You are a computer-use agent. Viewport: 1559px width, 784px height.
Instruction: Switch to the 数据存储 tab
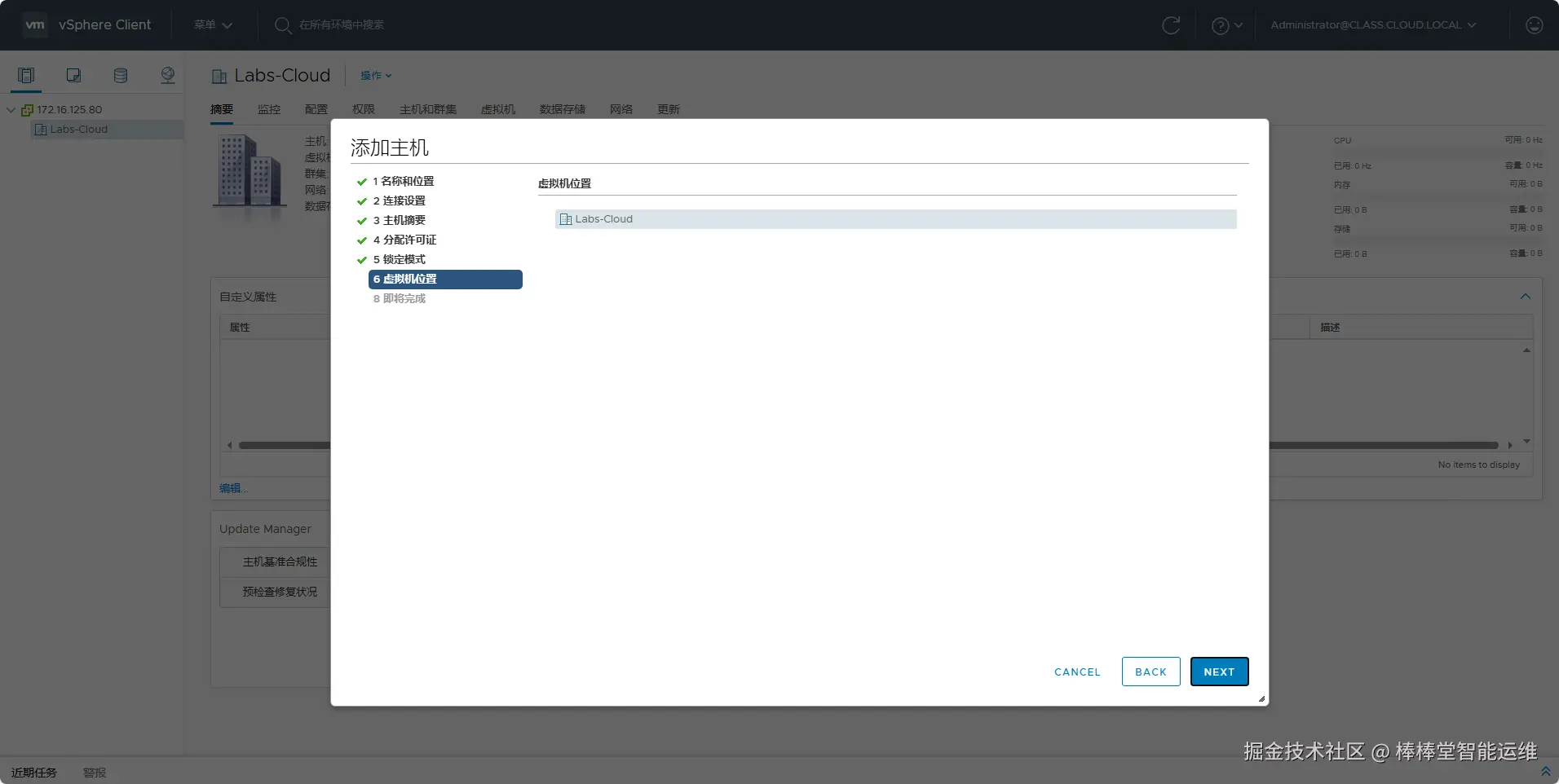[563, 109]
